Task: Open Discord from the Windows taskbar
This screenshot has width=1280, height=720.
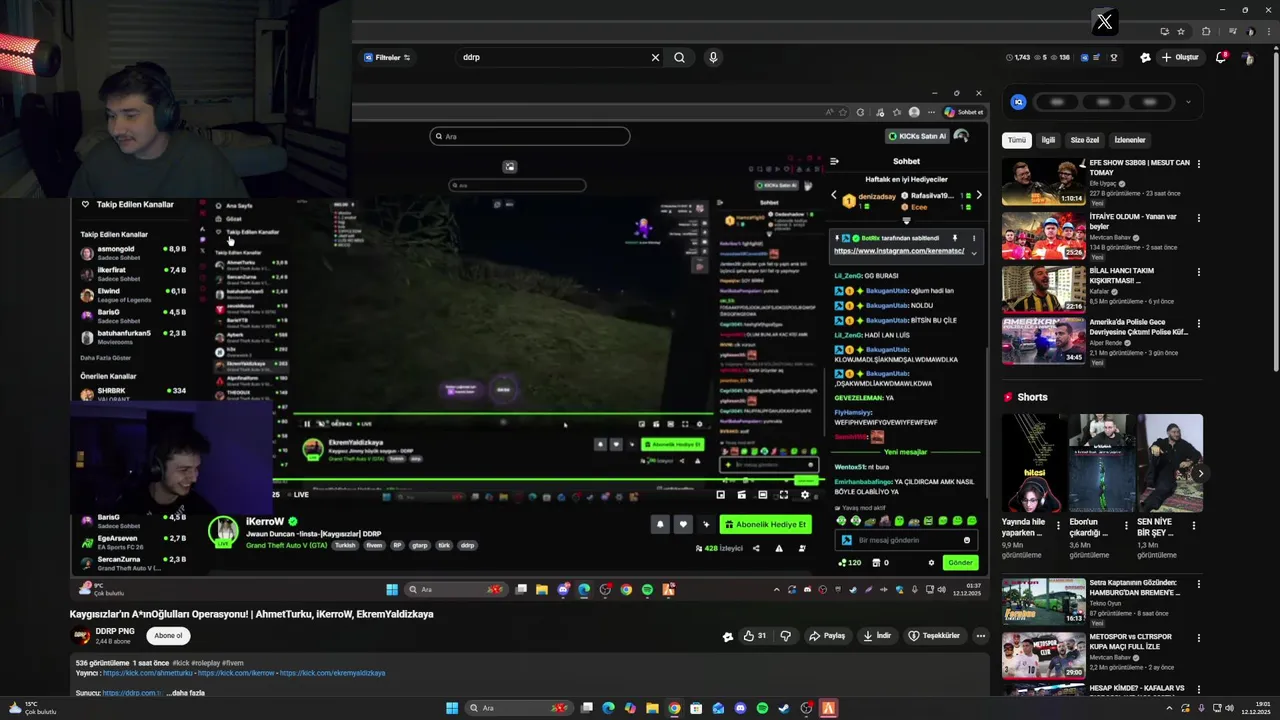Action: (x=740, y=708)
